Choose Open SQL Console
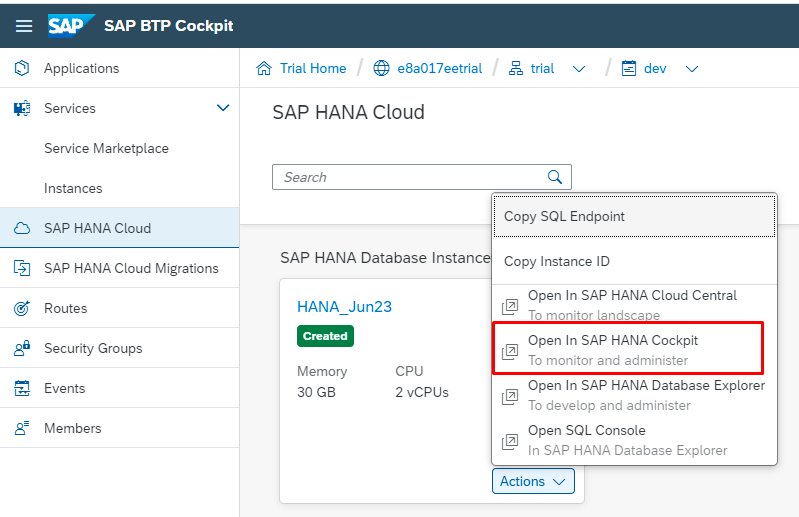Viewport: 799px width, 517px height. click(x=634, y=441)
